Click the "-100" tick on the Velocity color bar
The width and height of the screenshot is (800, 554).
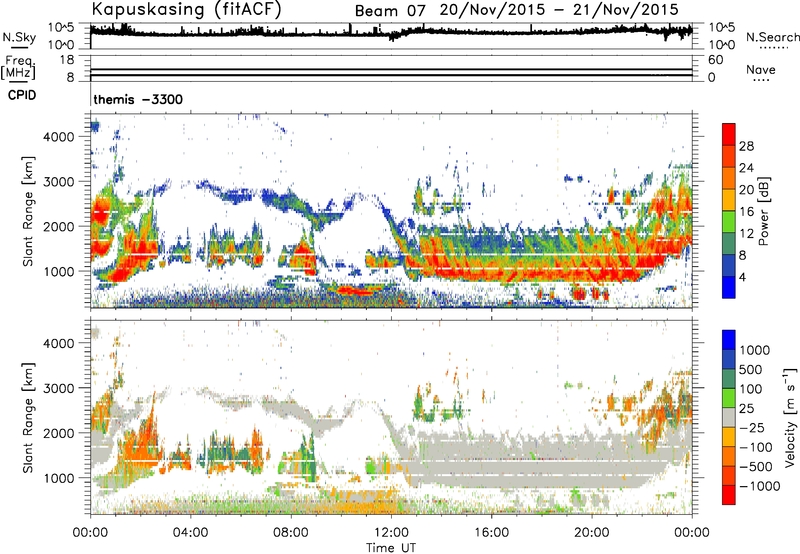tap(756, 447)
